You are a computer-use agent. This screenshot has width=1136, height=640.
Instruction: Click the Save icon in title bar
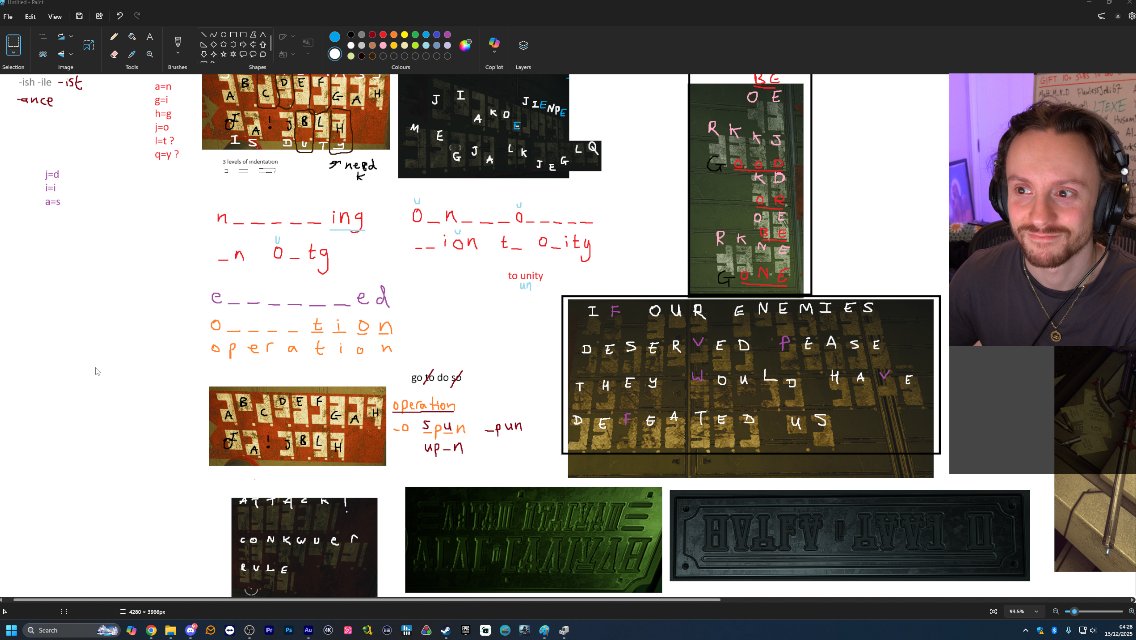(79, 16)
